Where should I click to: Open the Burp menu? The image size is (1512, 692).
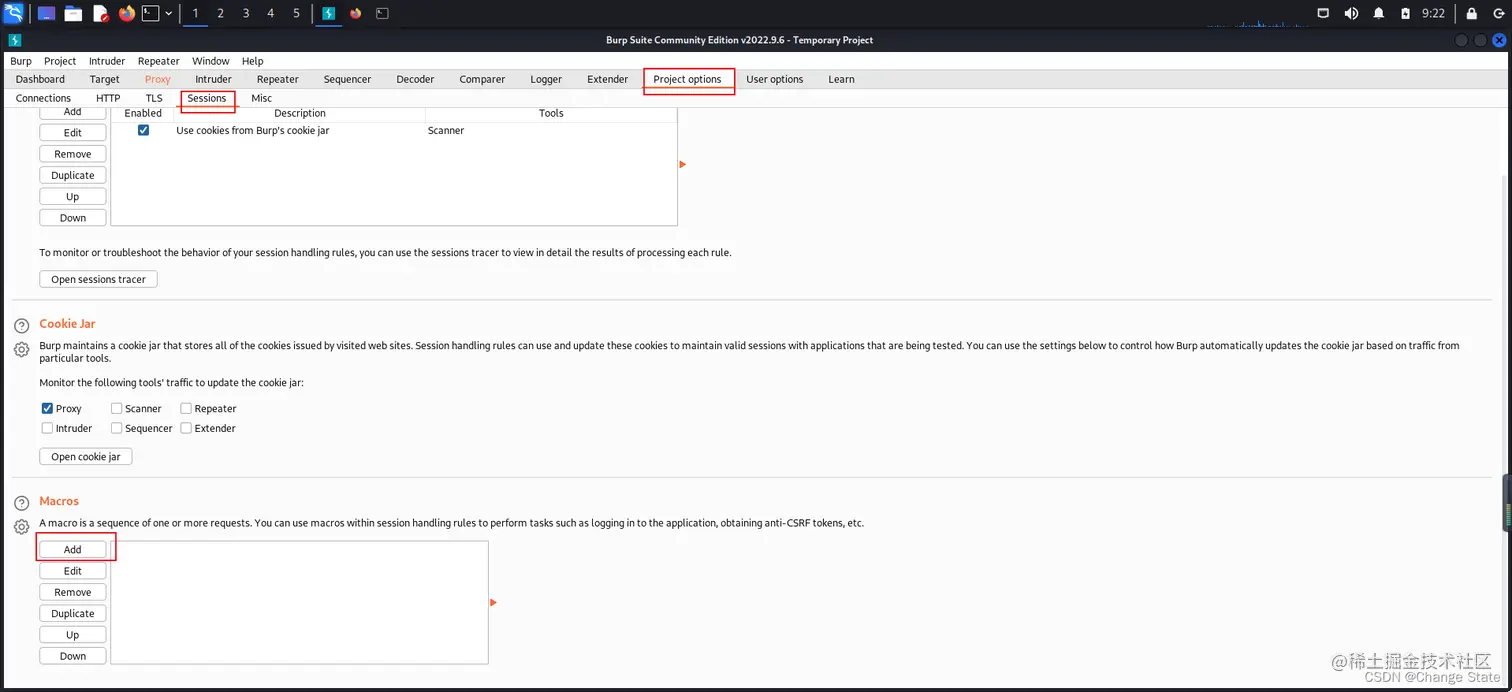tap(21, 61)
